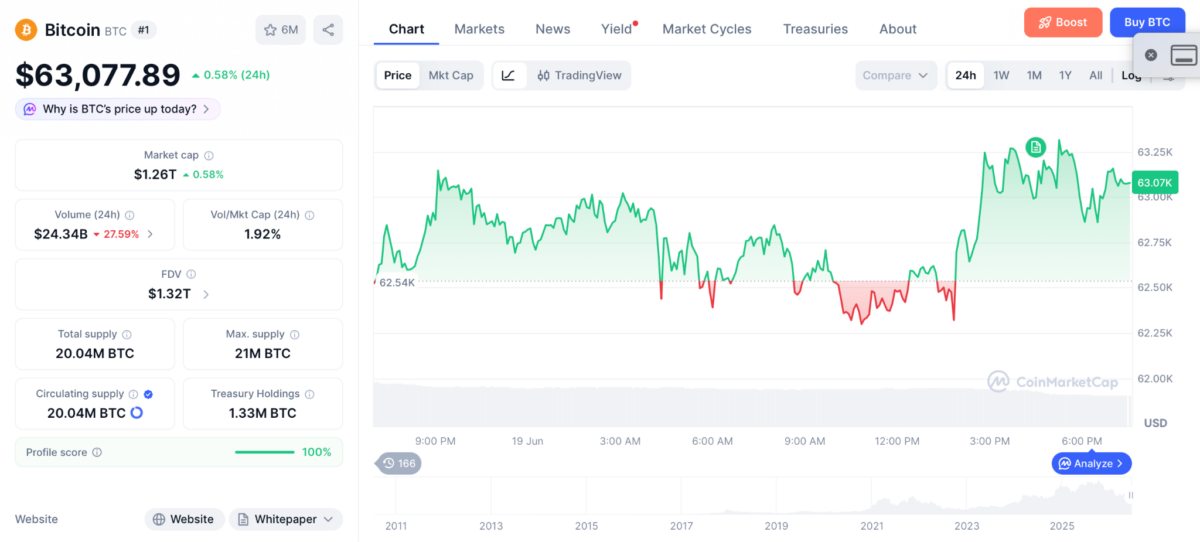Click the 166 history events badge

pyautogui.click(x=399, y=463)
